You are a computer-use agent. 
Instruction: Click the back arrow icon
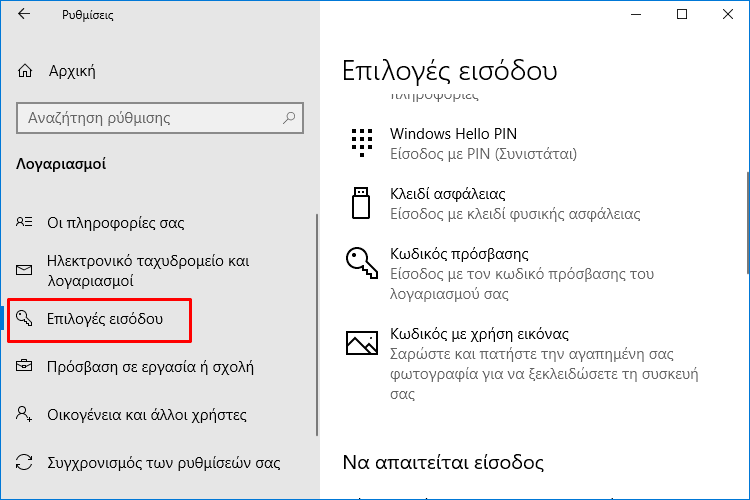coord(24,14)
